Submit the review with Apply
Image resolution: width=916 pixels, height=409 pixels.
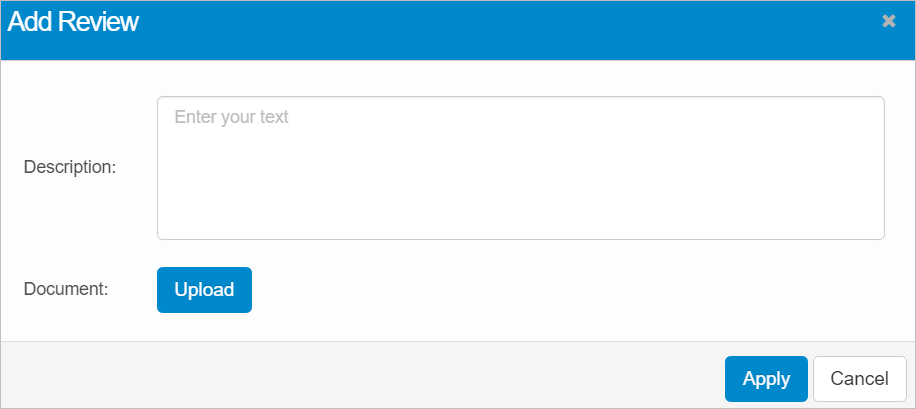pyautogui.click(x=766, y=379)
